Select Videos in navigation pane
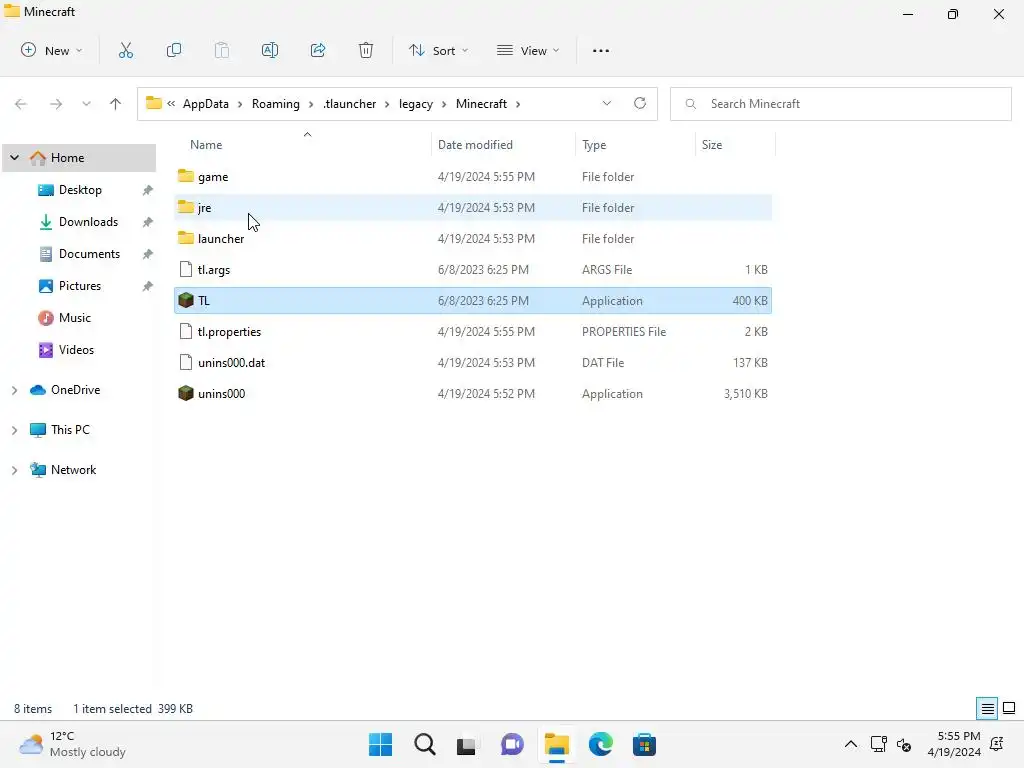The height and width of the screenshot is (768, 1024). pyautogui.click(x=76, y=349)
